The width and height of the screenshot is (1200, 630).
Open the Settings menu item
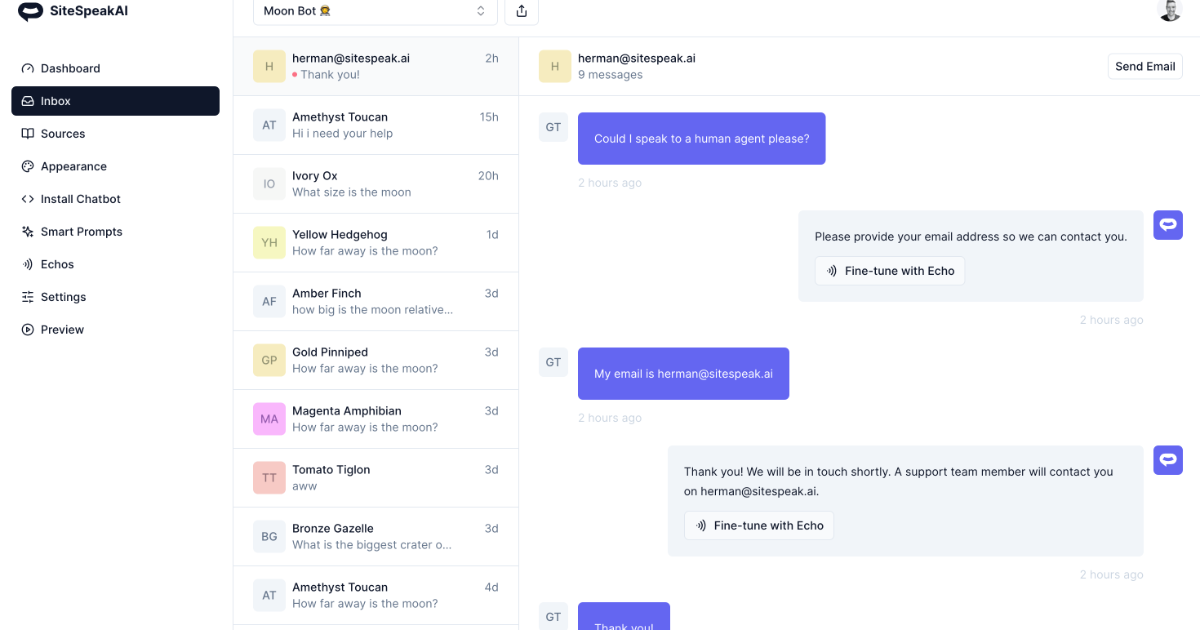(63, 297)
